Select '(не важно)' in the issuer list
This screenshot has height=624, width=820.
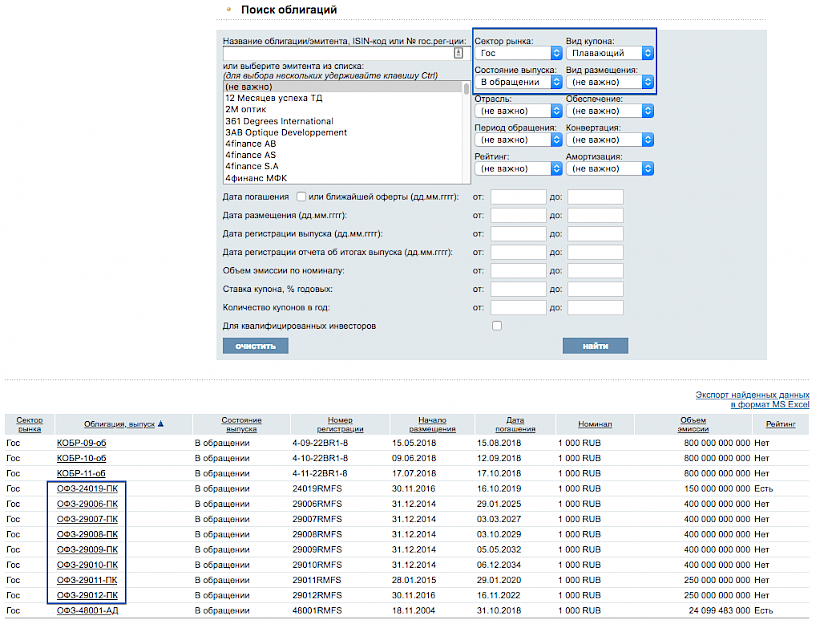tap(343, 87)
